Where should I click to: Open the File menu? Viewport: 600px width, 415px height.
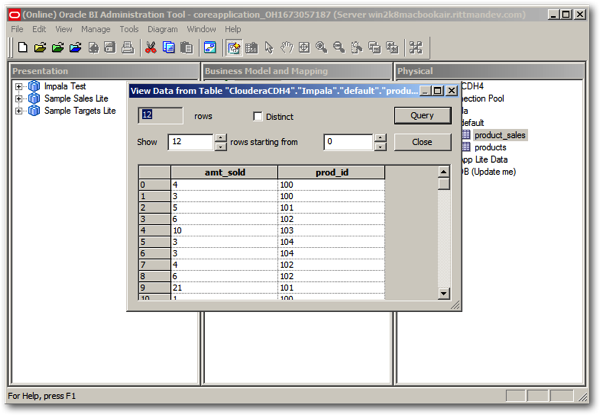(17, 29)
